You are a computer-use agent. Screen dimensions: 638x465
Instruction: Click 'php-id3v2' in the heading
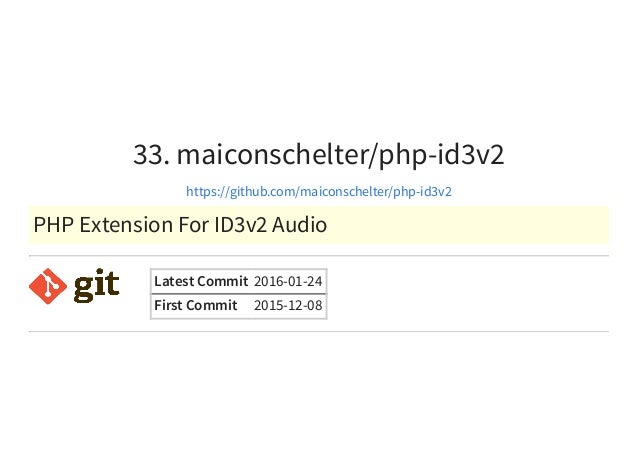(x=441, y=155)
